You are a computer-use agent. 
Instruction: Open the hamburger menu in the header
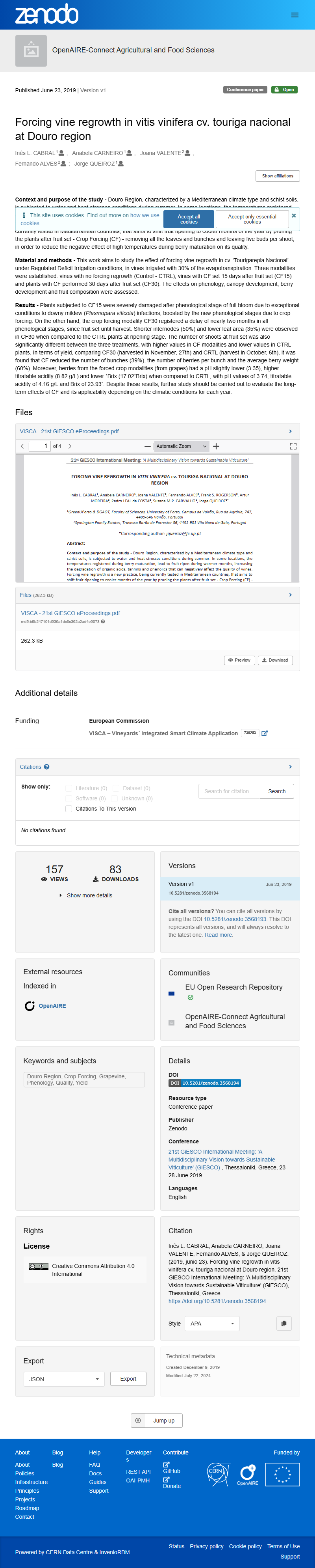pos(294,15)
